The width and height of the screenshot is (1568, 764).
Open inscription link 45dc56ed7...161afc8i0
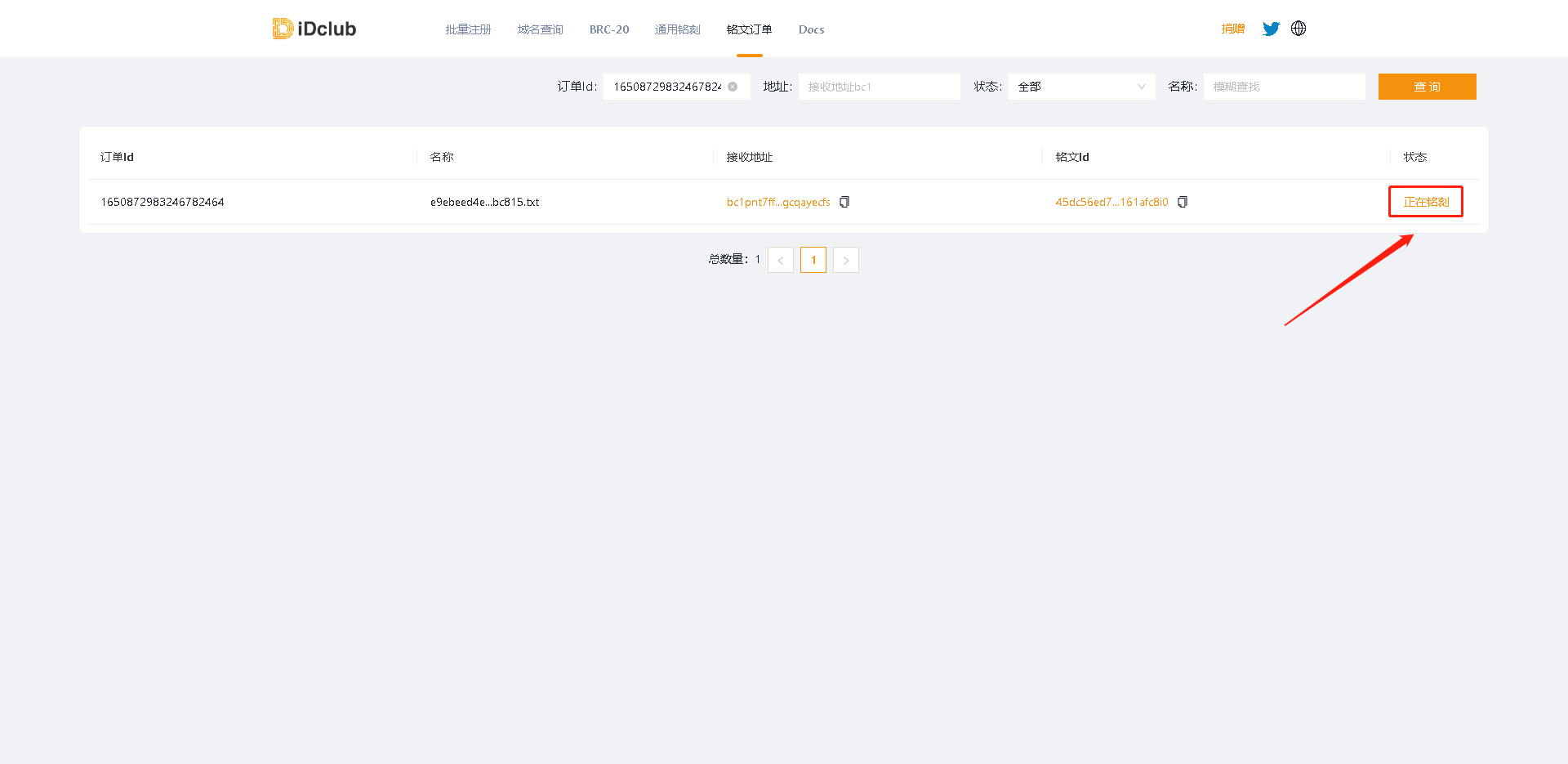tap(1111, 202)
